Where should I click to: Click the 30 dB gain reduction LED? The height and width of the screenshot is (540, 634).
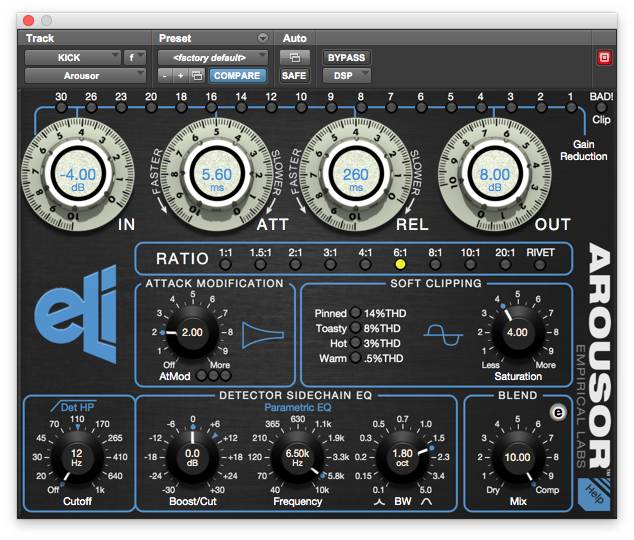61,108
